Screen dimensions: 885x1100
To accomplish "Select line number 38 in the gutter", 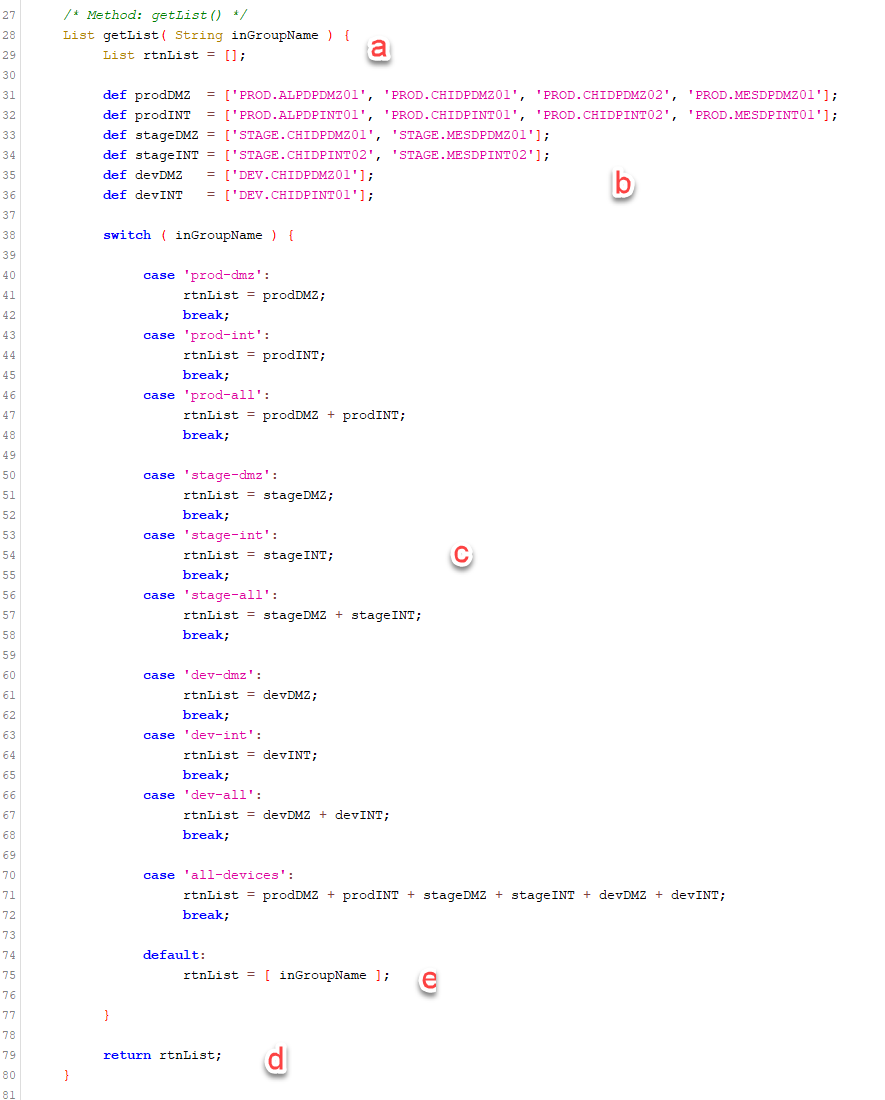I will pos(10,235).
